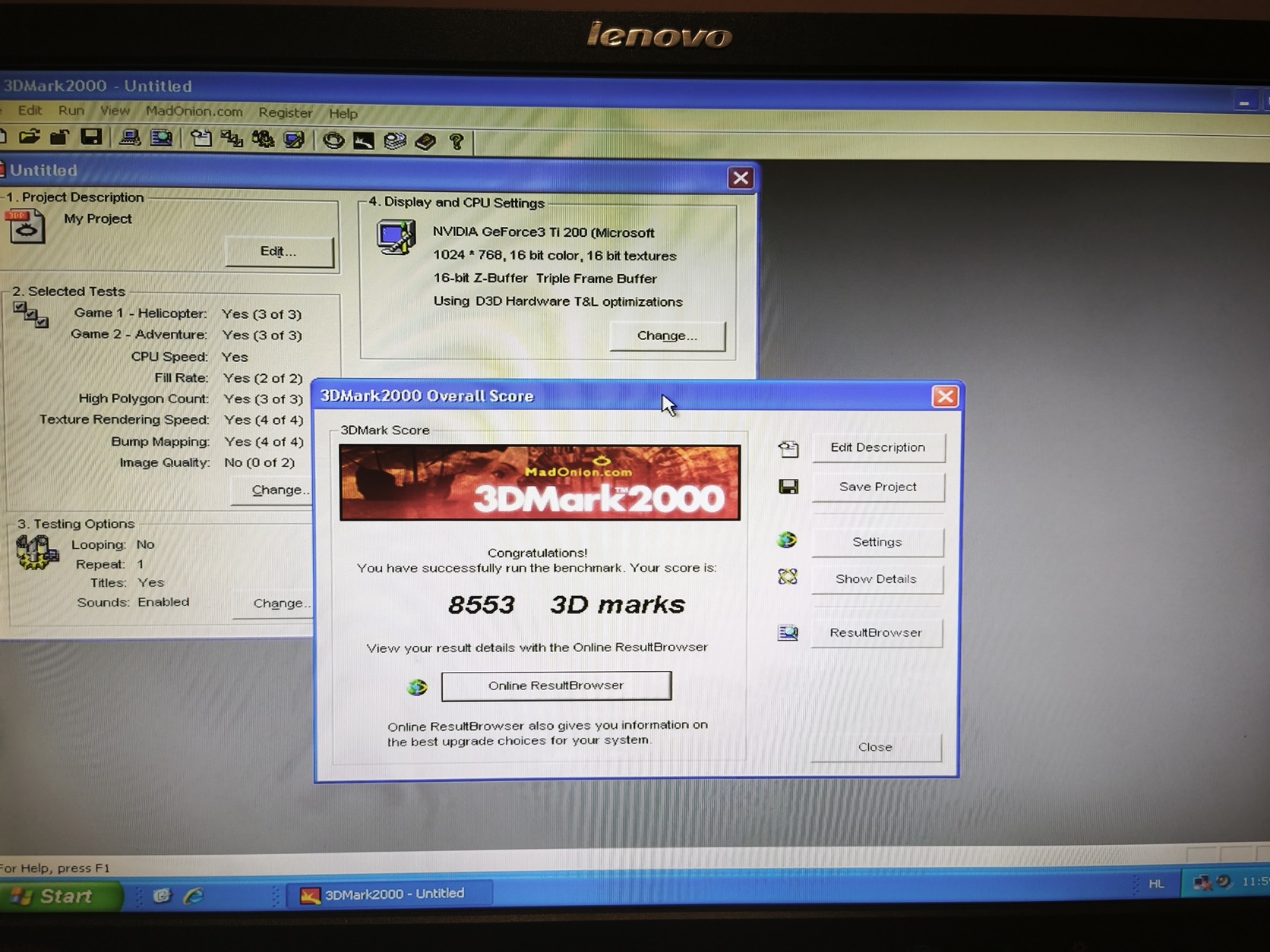Image resolution: width=1270 pixels, height=952 pixels.
Task: Click the Texture Rendering Speed label
Action: (x=125, y=419)
